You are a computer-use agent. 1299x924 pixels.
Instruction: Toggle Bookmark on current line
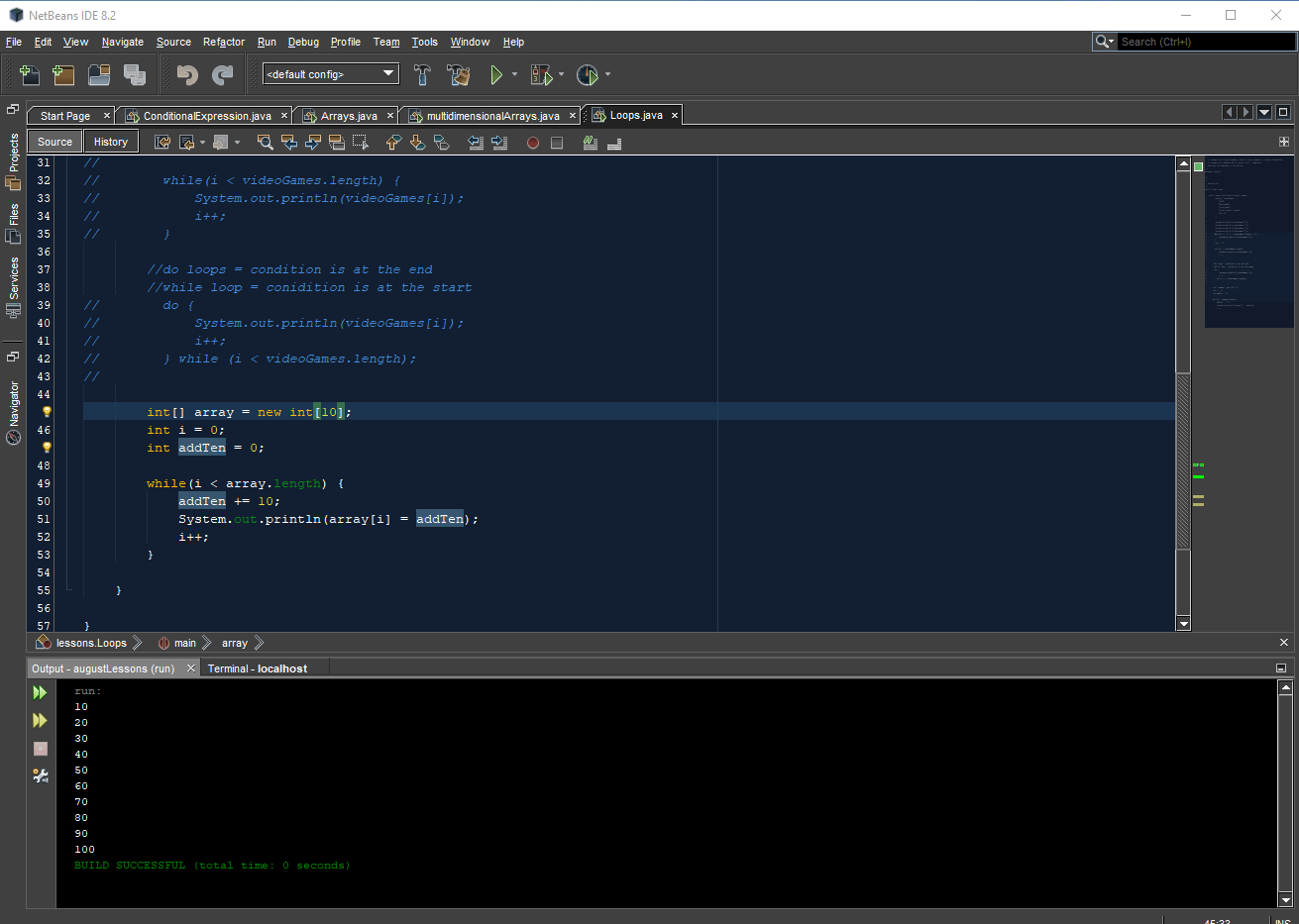point(441,143)
